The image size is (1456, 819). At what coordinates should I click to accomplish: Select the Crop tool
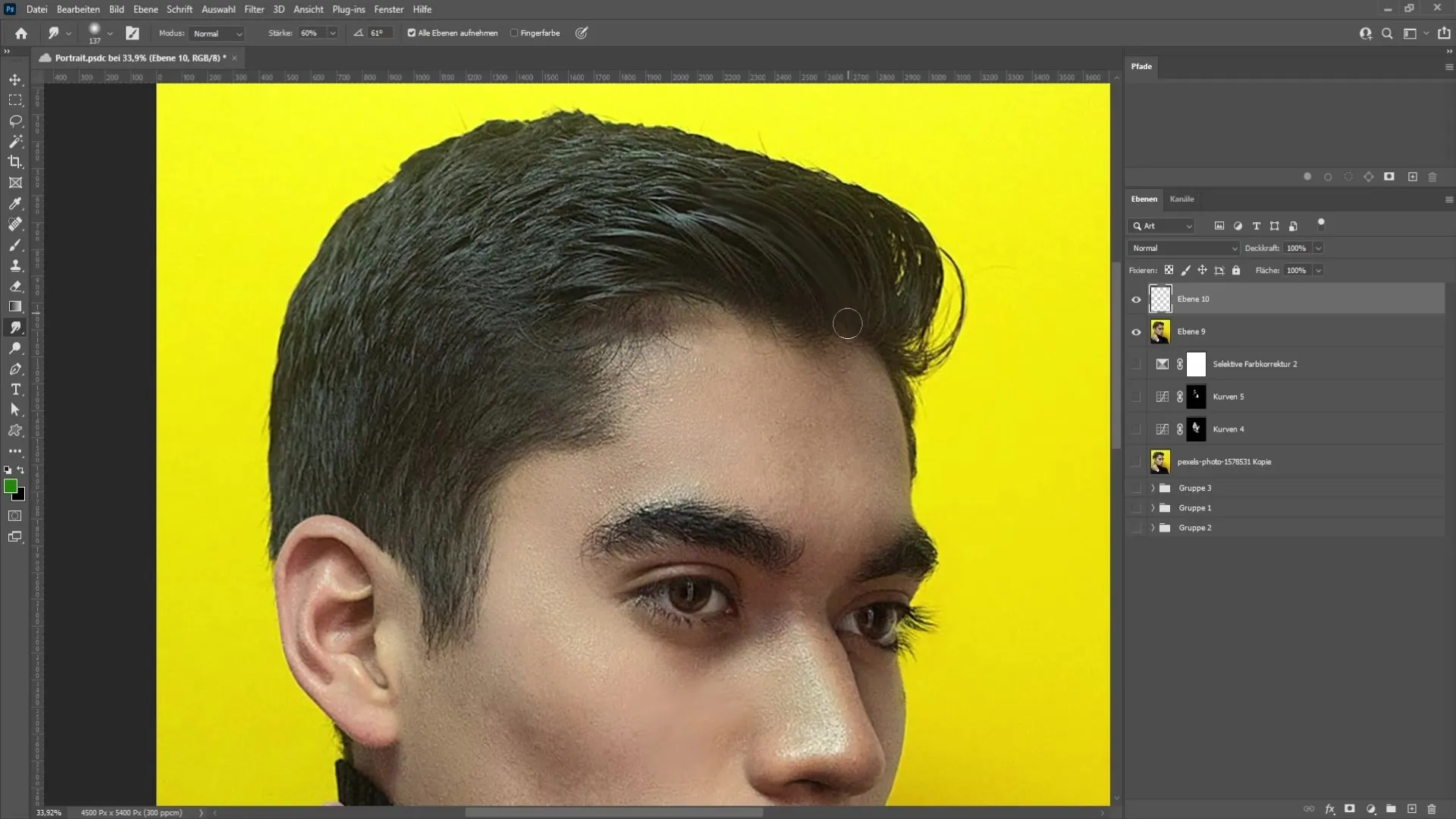click(15, 161)
